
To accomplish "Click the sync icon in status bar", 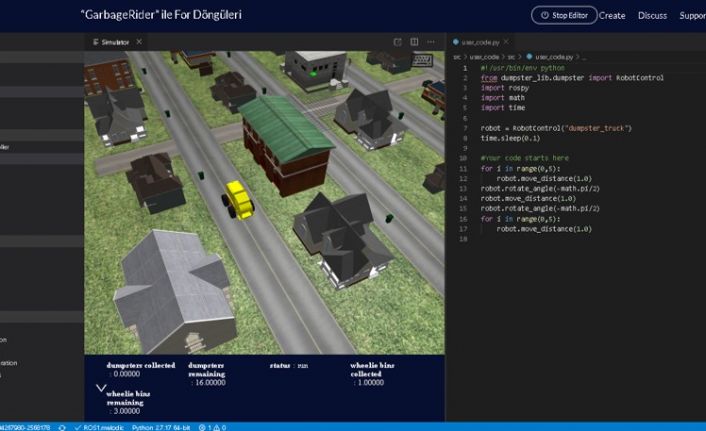I will [62, 426].
